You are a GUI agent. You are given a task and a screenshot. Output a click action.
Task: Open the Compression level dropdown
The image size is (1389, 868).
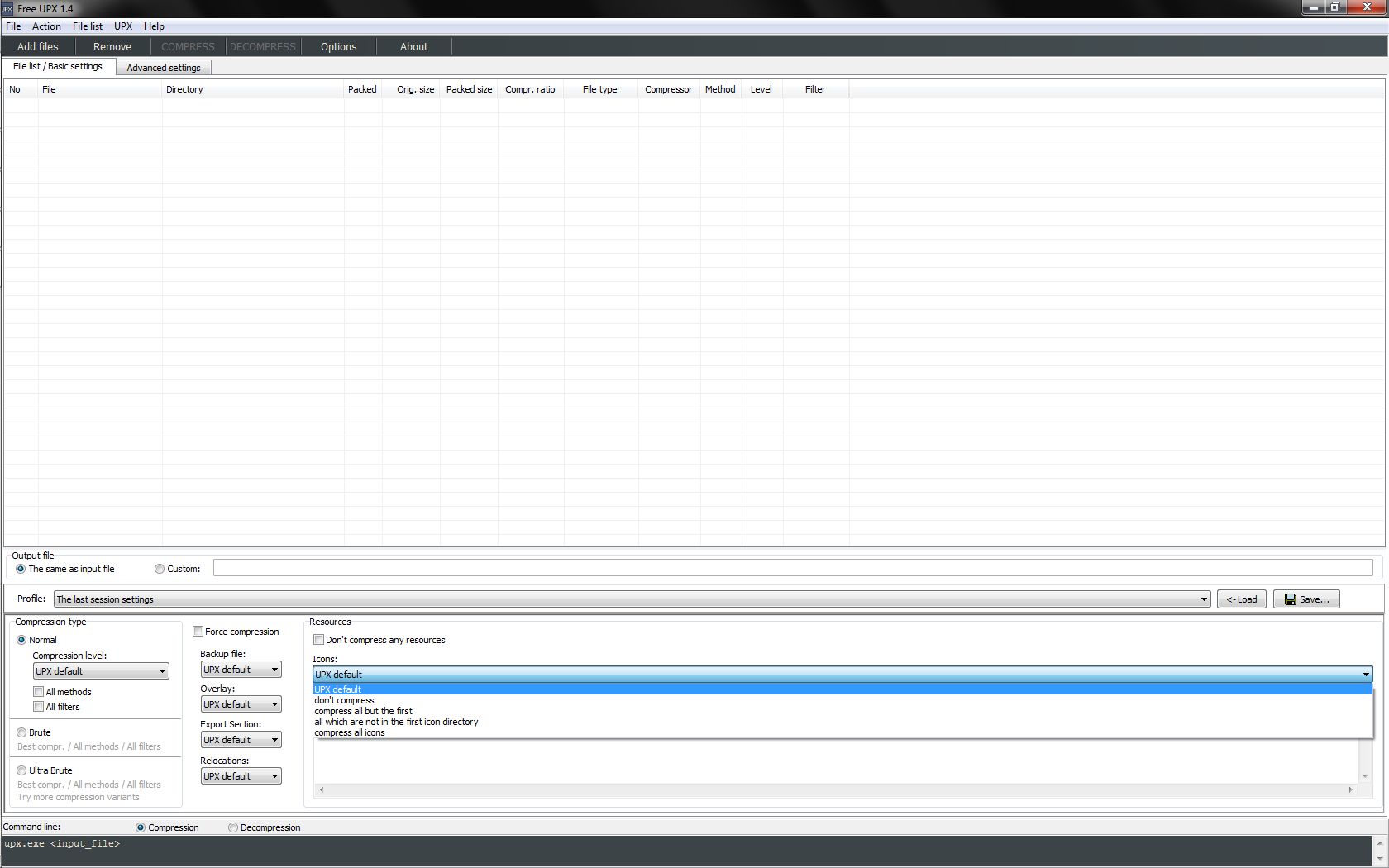[101, 671]
